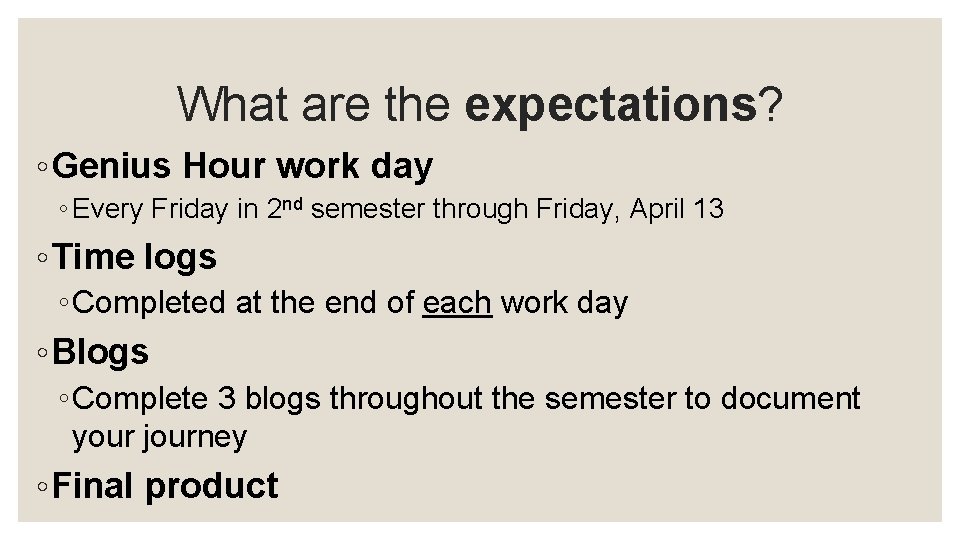
Task: Click the superscript 'nd' after the 2
Action: pos(293,204)
